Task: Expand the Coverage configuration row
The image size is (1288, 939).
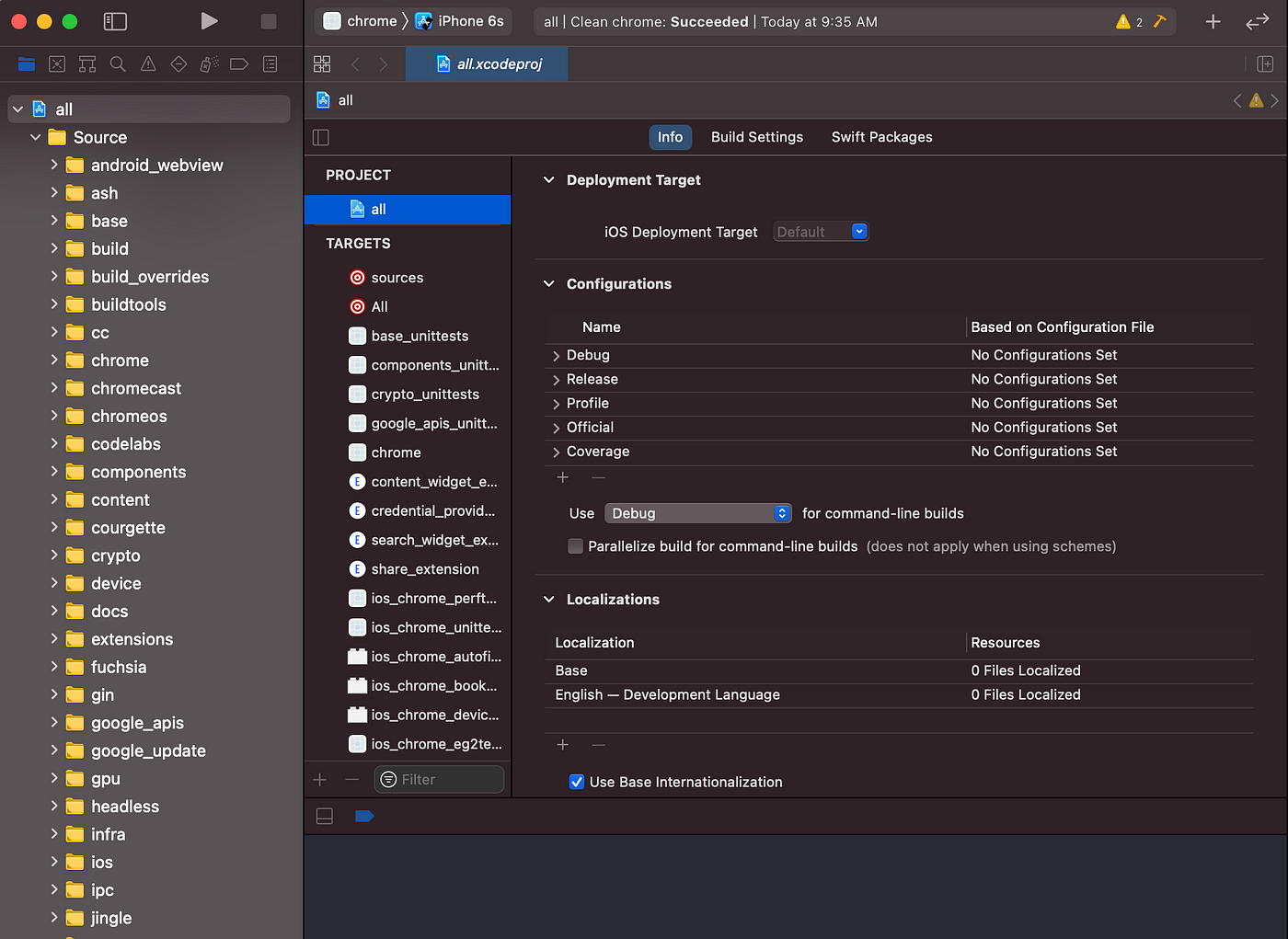Action: (x=556, y=452)
